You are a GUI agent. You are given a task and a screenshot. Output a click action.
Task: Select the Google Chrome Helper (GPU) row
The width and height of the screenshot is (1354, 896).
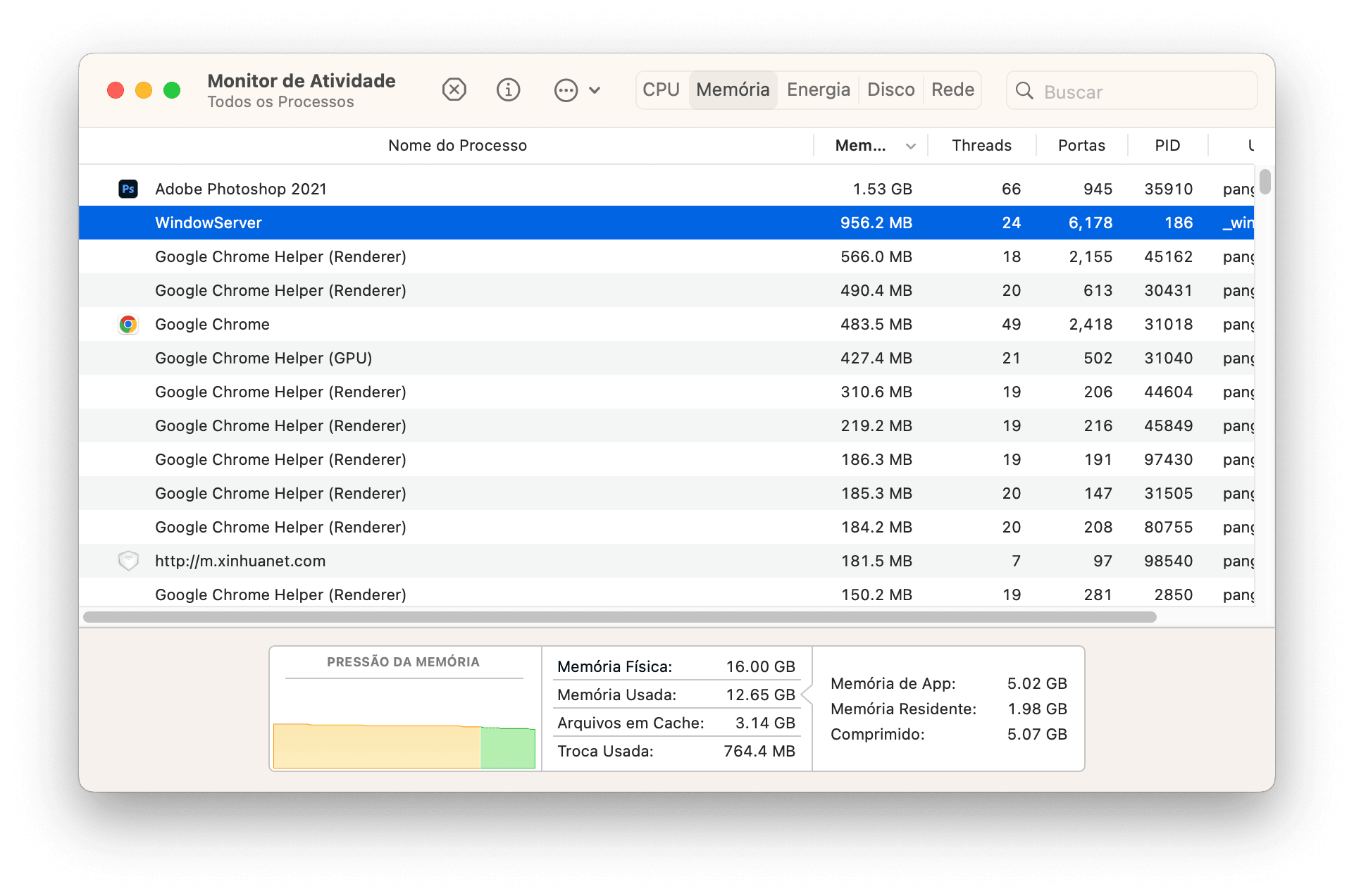click(x=666, y=358)
